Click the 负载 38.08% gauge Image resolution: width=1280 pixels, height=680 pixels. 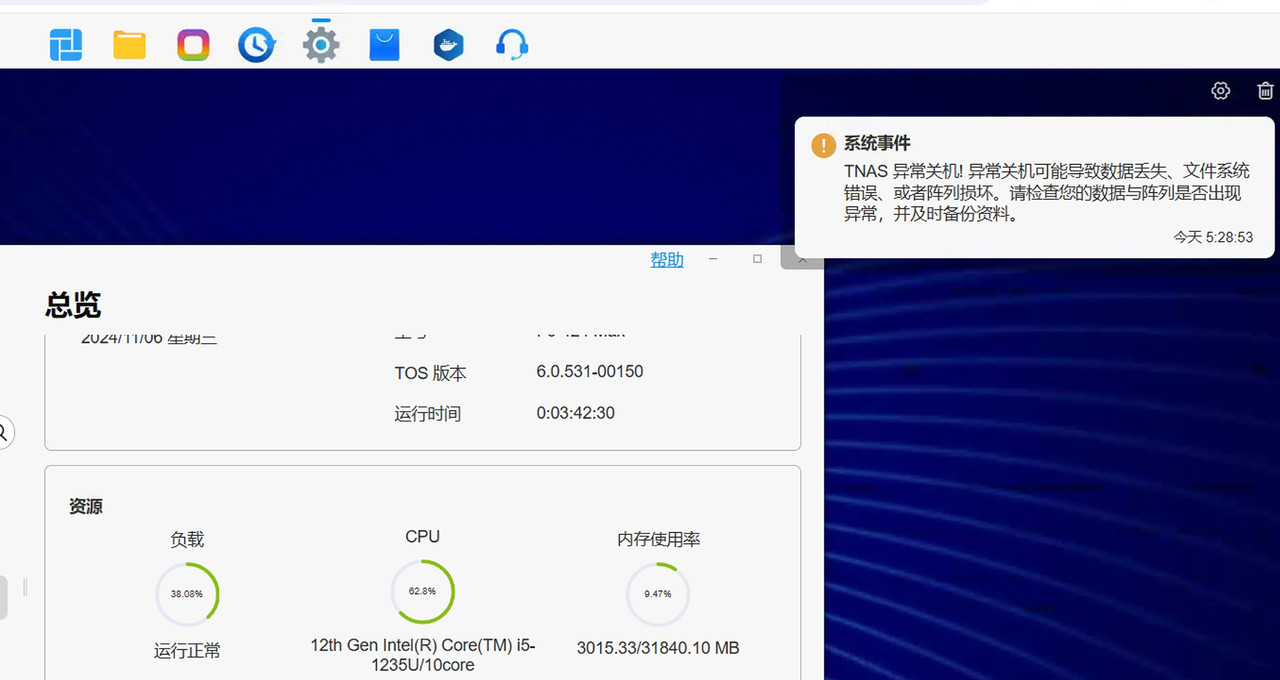pos(187,593)
